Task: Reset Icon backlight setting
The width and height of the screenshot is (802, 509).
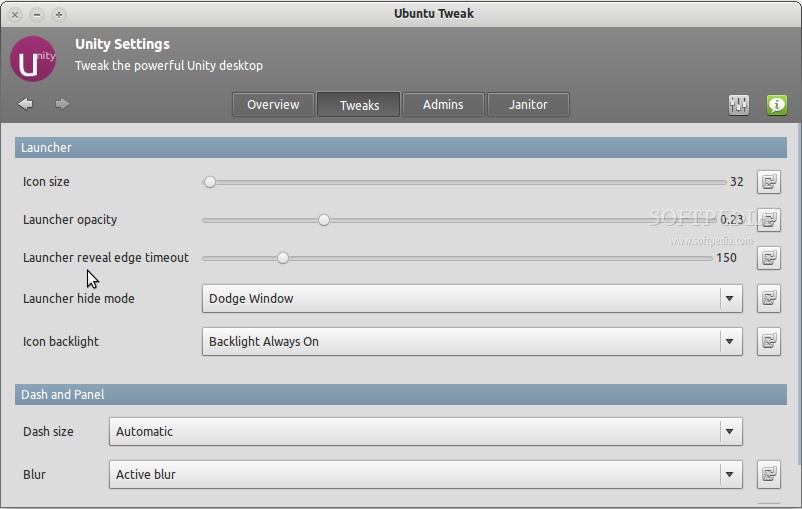Action: point(769,341)
